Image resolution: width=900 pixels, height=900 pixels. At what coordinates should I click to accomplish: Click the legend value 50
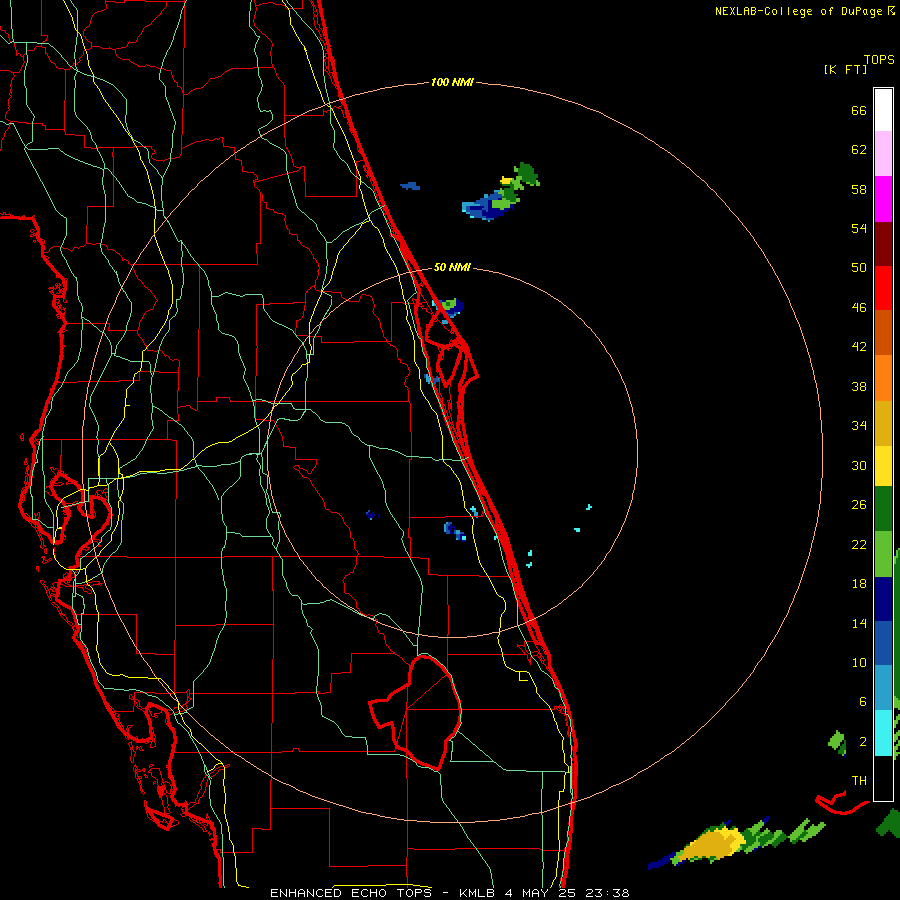[x=859, y=268]
